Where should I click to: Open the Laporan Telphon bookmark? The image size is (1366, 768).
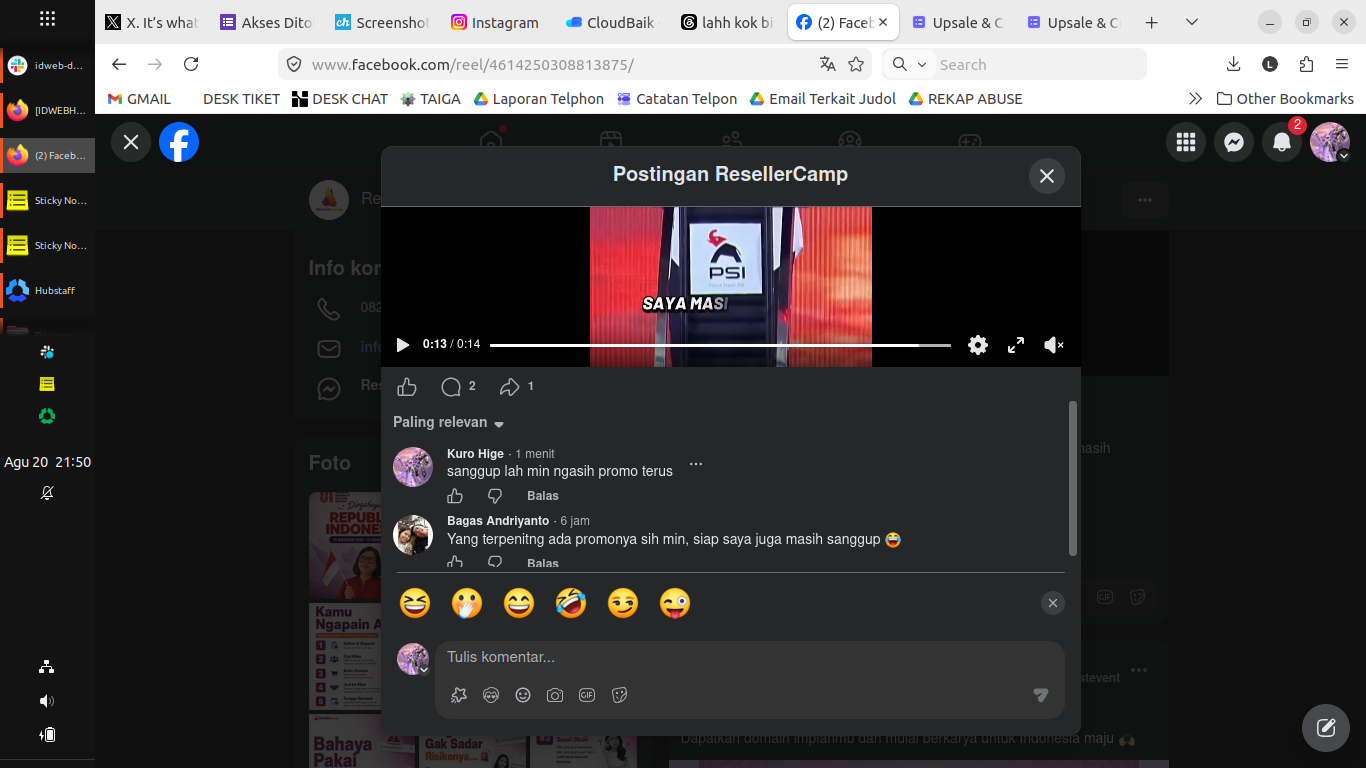point(538,99)
